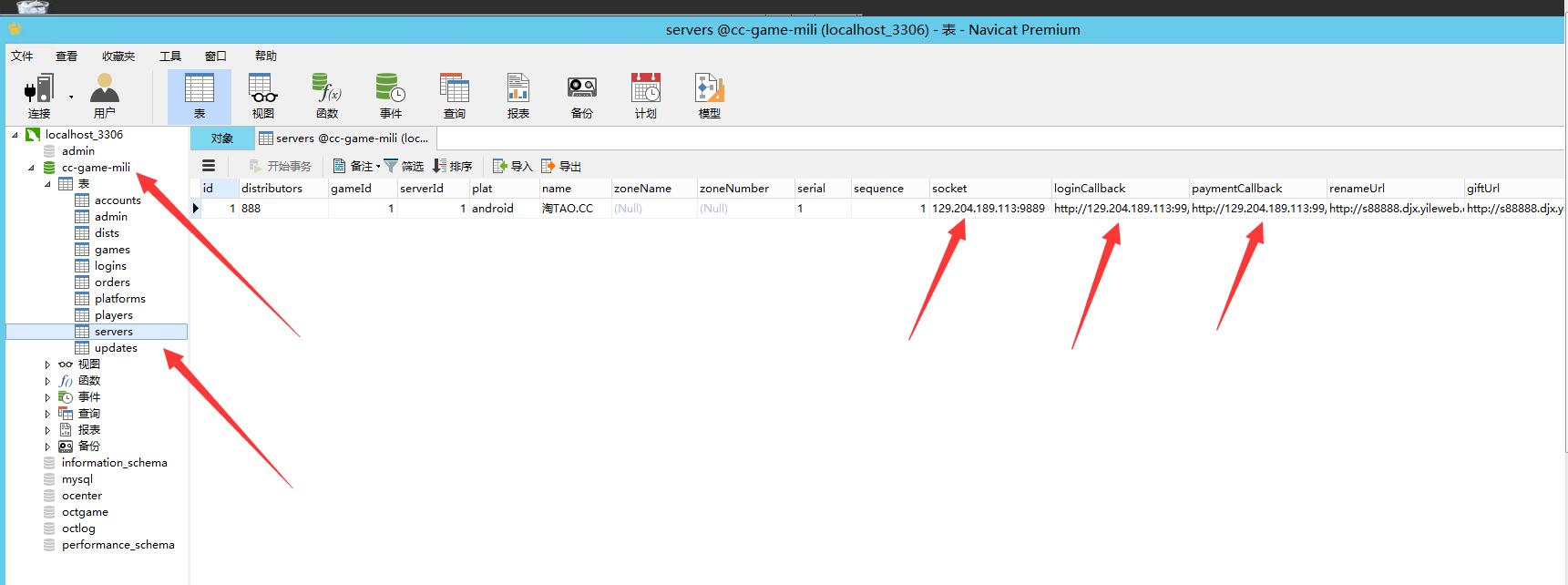Viewport: 1568px width, 585px height.
Task: Open the Schedule (计划) toolbar icon
Action: coord(645,96)
